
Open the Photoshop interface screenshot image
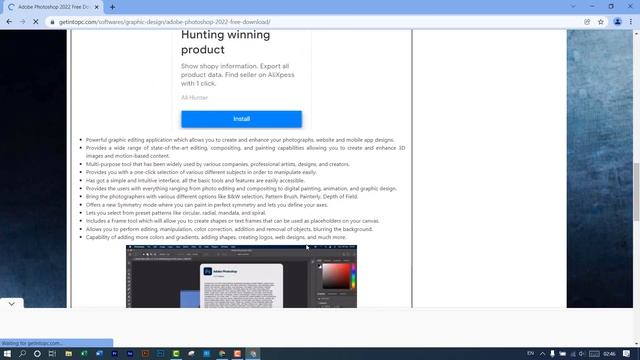241,276
